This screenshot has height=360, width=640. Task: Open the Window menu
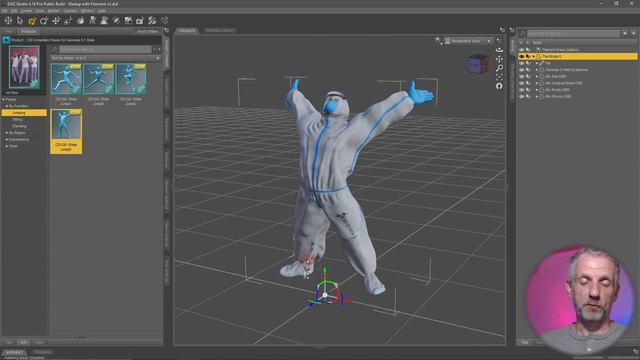coord(87,11)
